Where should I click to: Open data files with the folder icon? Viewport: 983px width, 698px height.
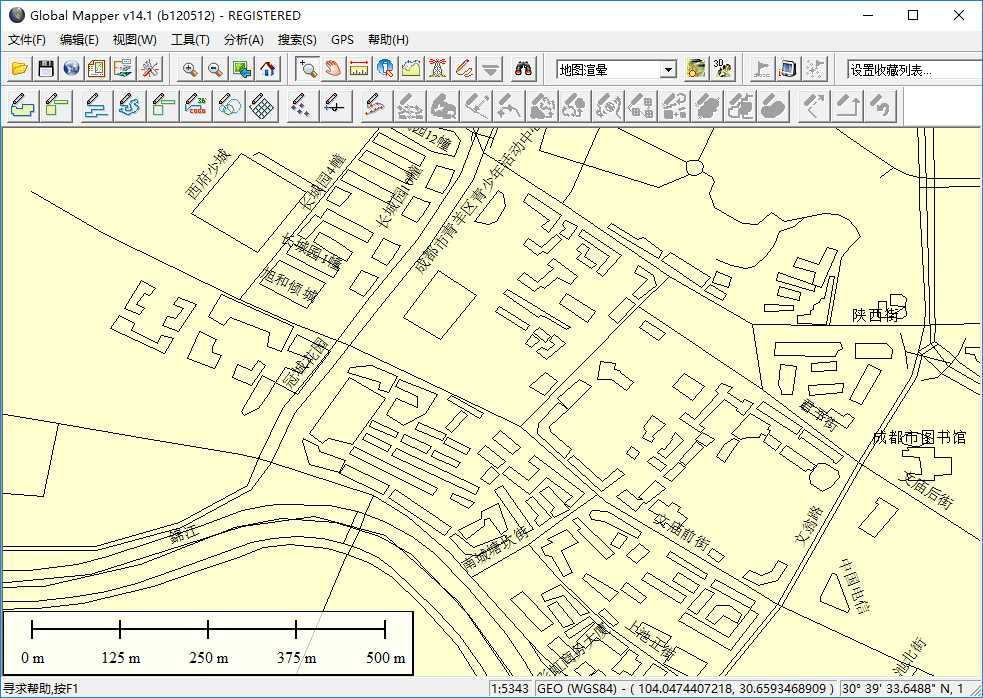(x=19, y=68)
